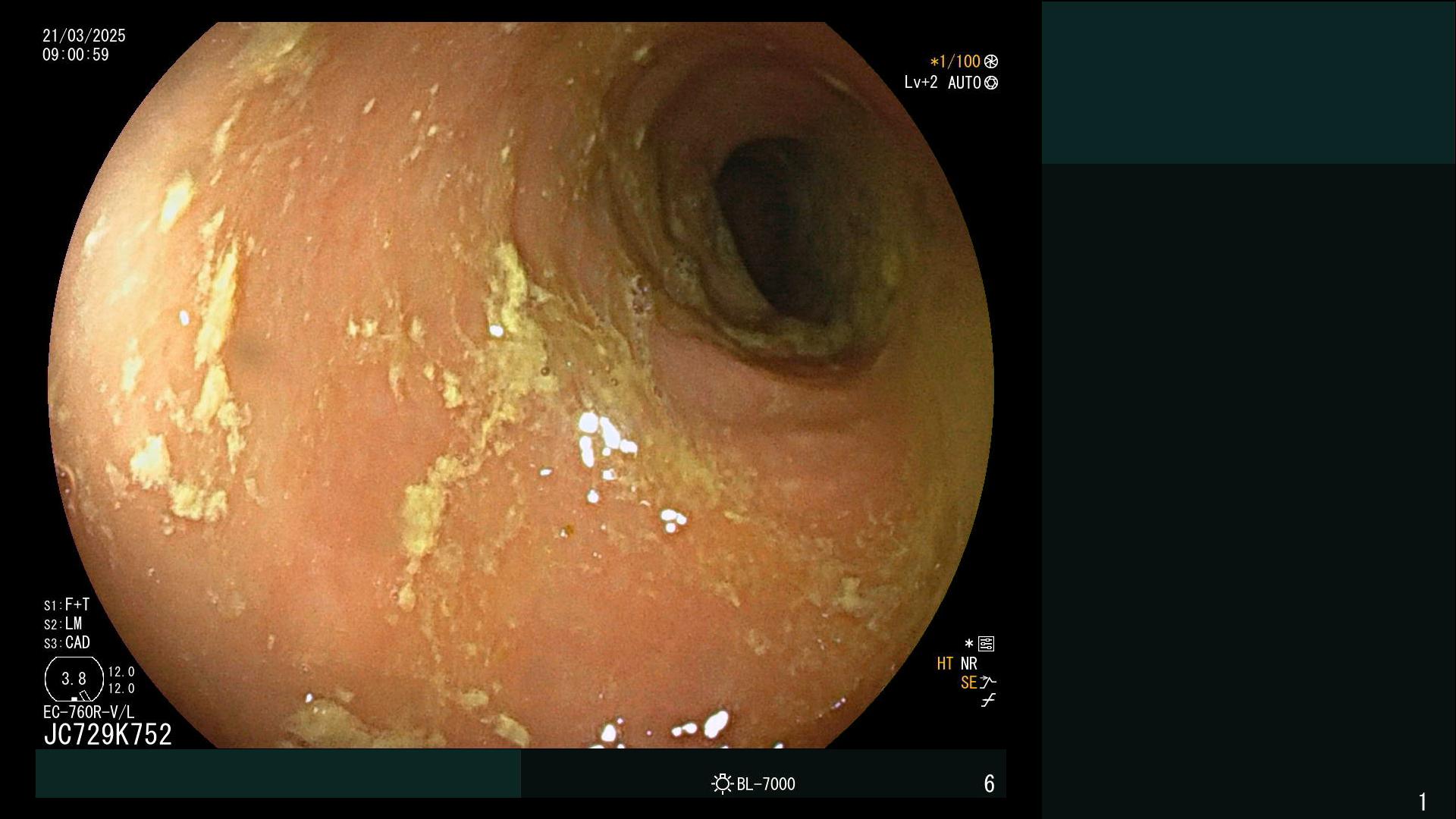Viewport: 1456px width, 819px height.
Task: Click the image enhancement settings icon
Action: coord(986,644)
